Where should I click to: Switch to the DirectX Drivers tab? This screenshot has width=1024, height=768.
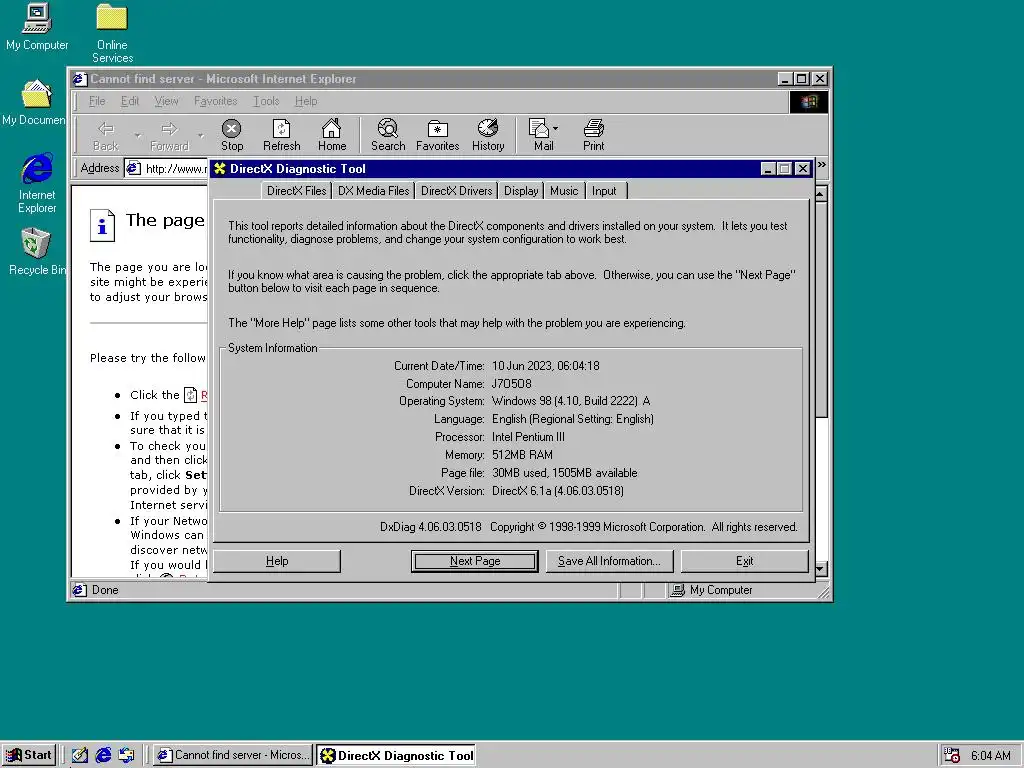coord(456,191)
